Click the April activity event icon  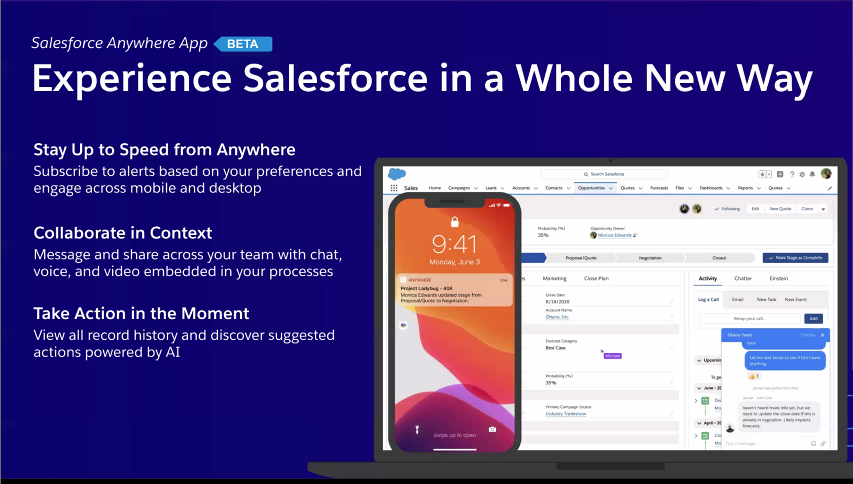(x=705, y=436)
